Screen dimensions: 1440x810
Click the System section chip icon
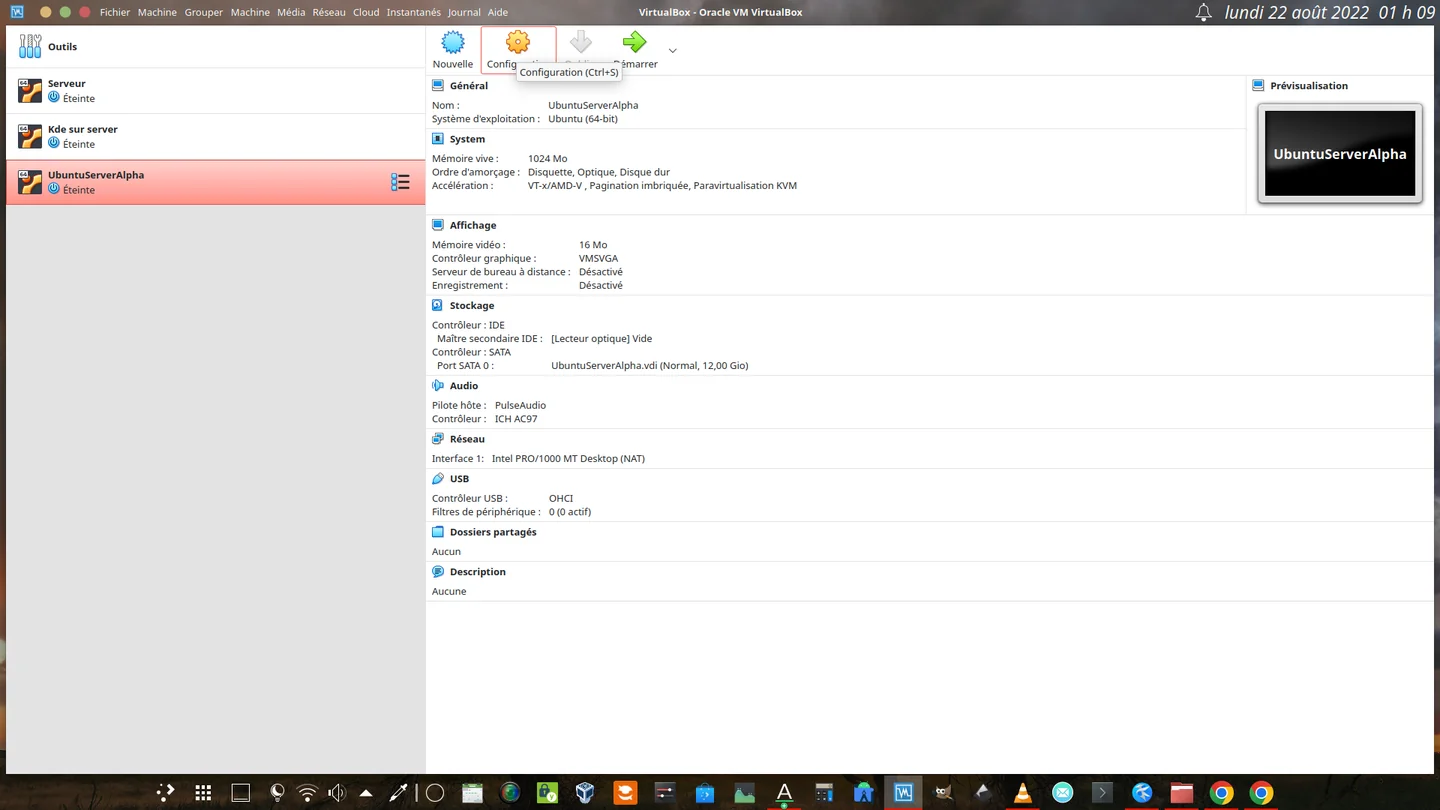[x=438, y=139]
